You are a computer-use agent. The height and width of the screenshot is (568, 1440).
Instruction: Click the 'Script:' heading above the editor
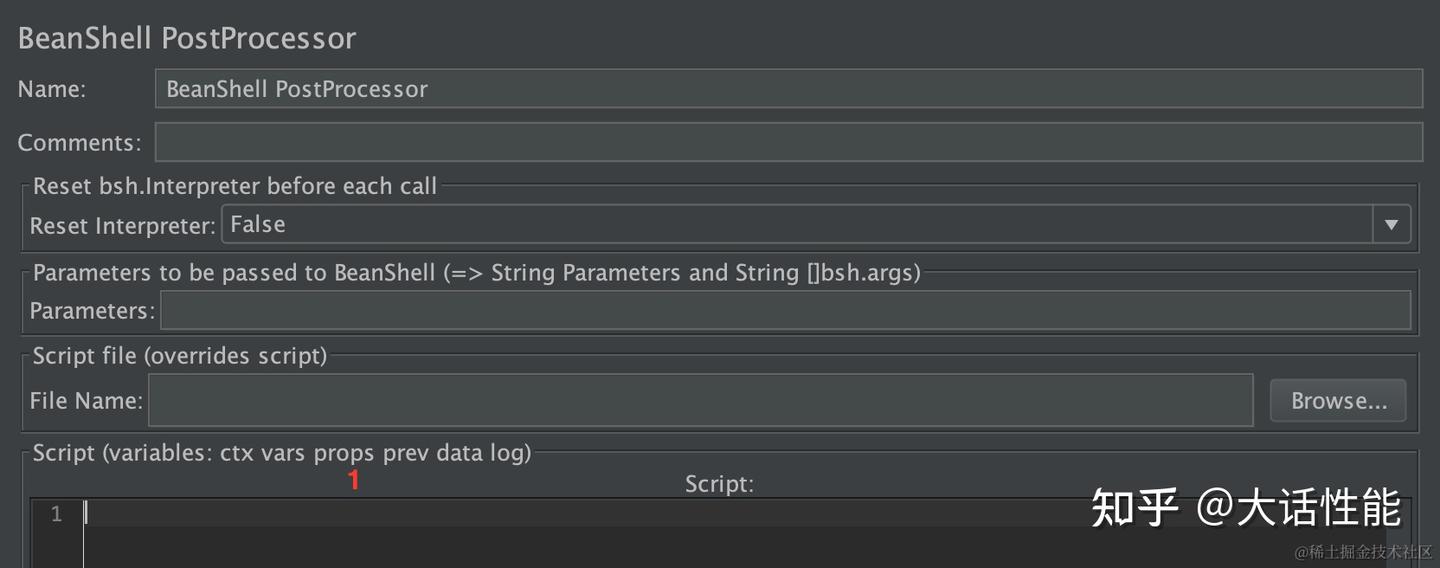pyautogui.click(x=719, y=484)
